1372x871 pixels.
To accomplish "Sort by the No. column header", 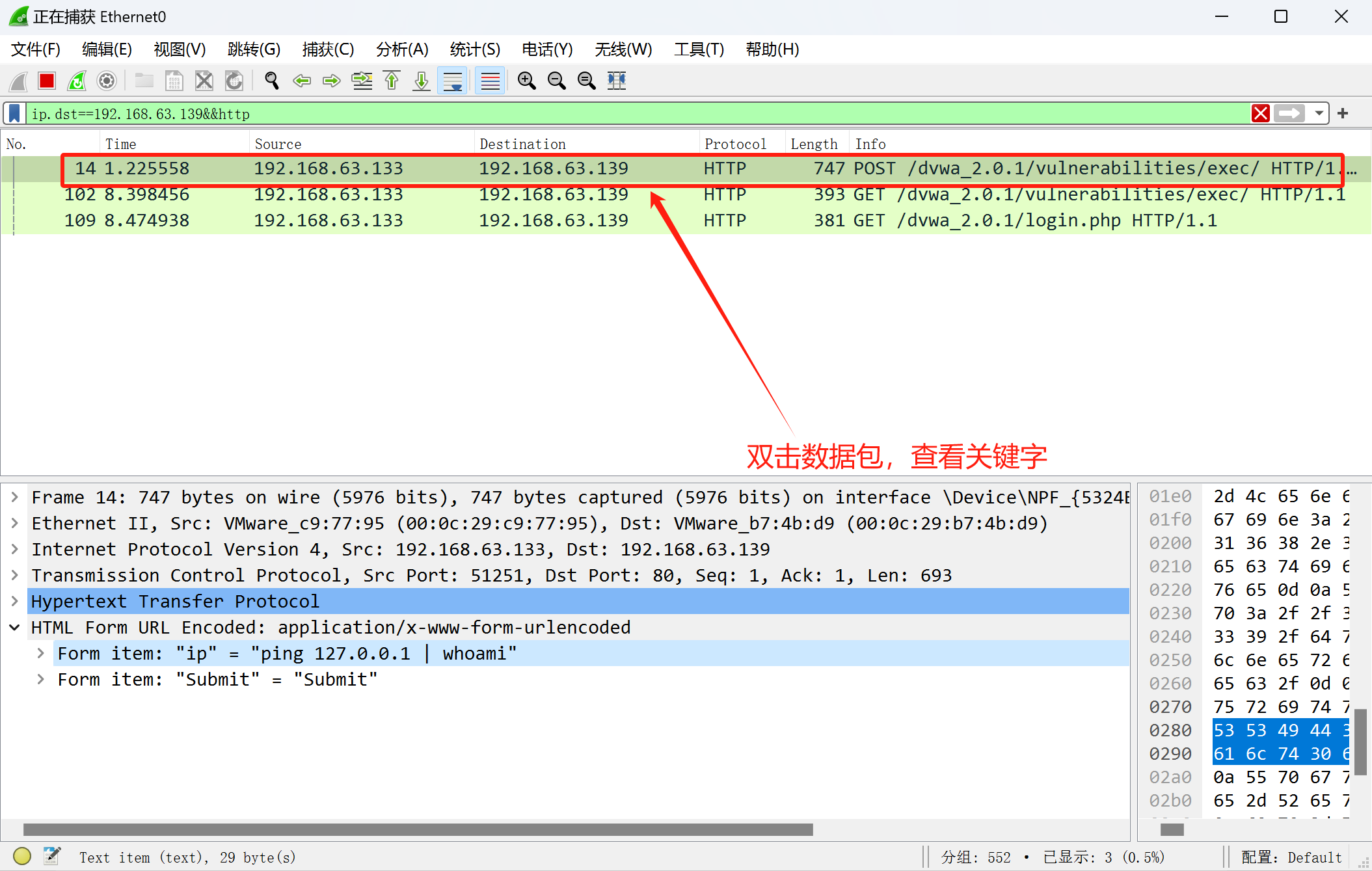I will [51, 144].
